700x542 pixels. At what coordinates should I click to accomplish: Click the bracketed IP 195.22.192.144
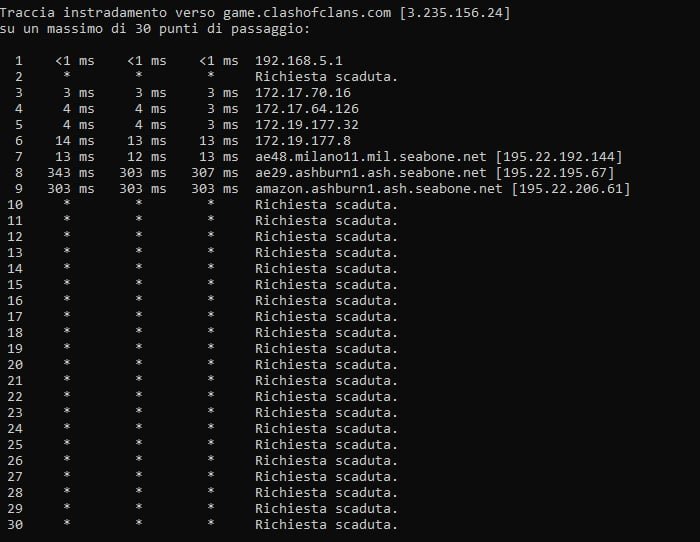click(558, 157)
